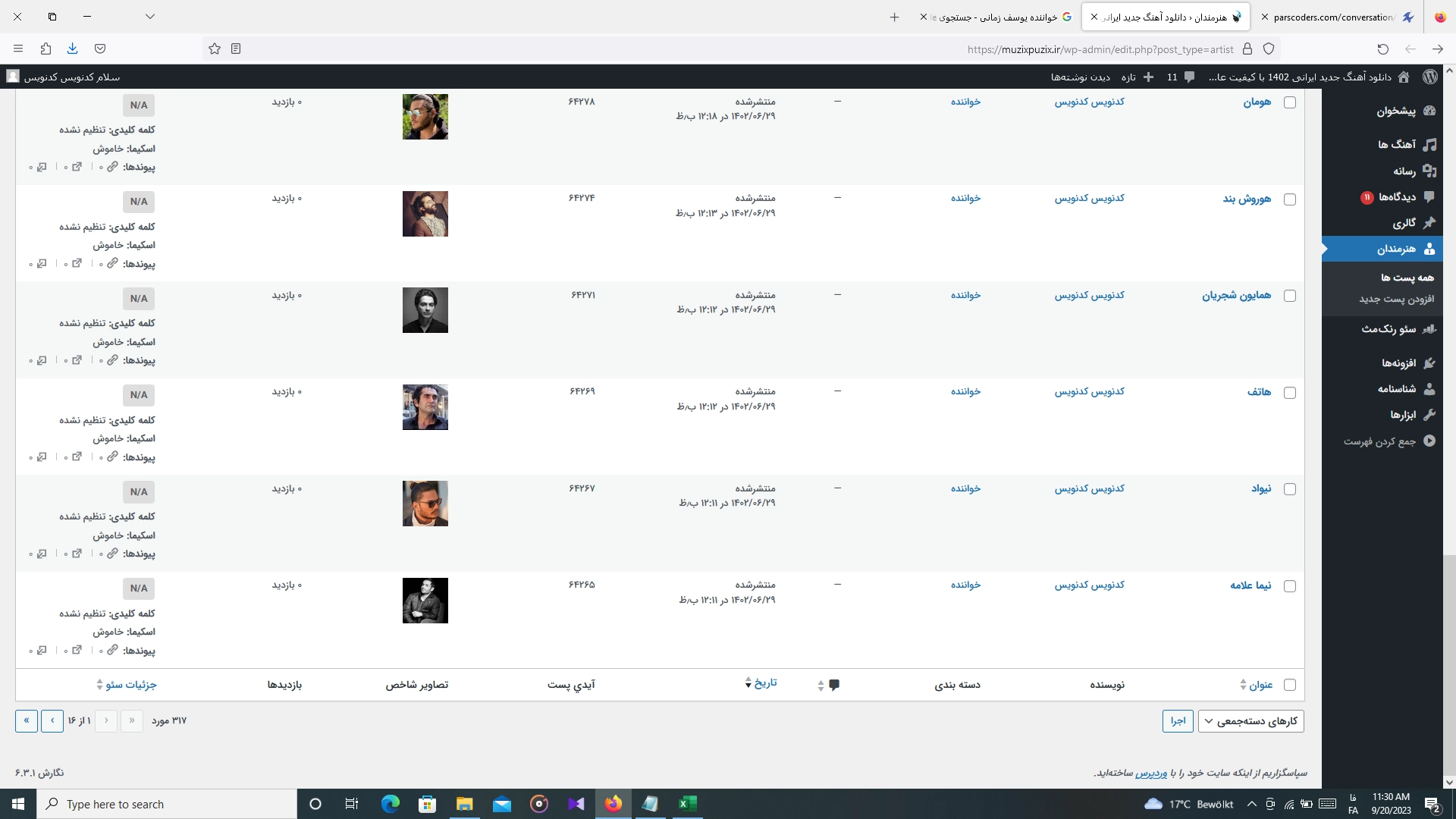
Task: Open the رسانه media icon in sidebar
Action: (1429, 171)
